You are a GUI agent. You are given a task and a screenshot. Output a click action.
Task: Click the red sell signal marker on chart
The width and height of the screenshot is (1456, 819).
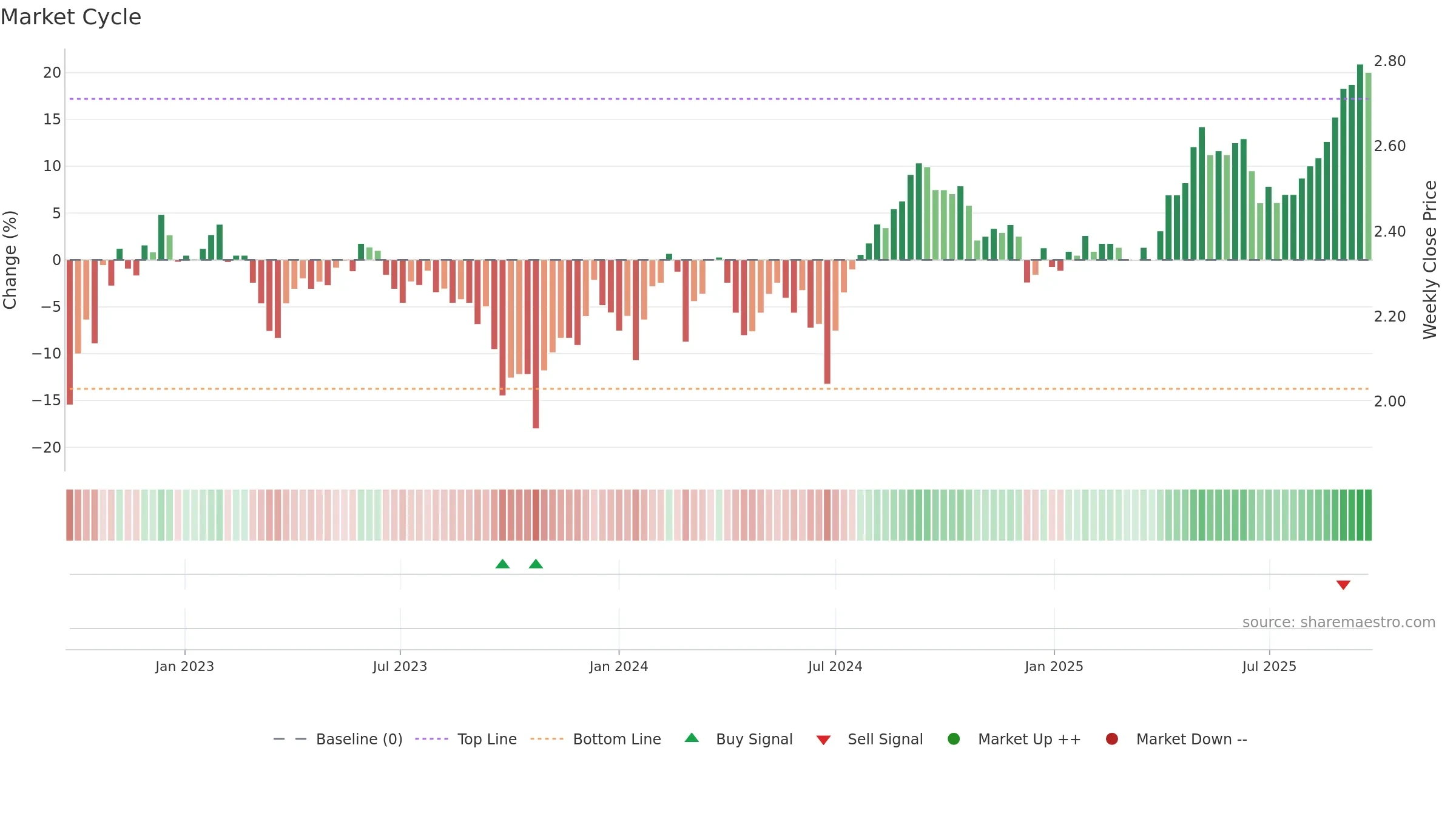pos(1343,585)
